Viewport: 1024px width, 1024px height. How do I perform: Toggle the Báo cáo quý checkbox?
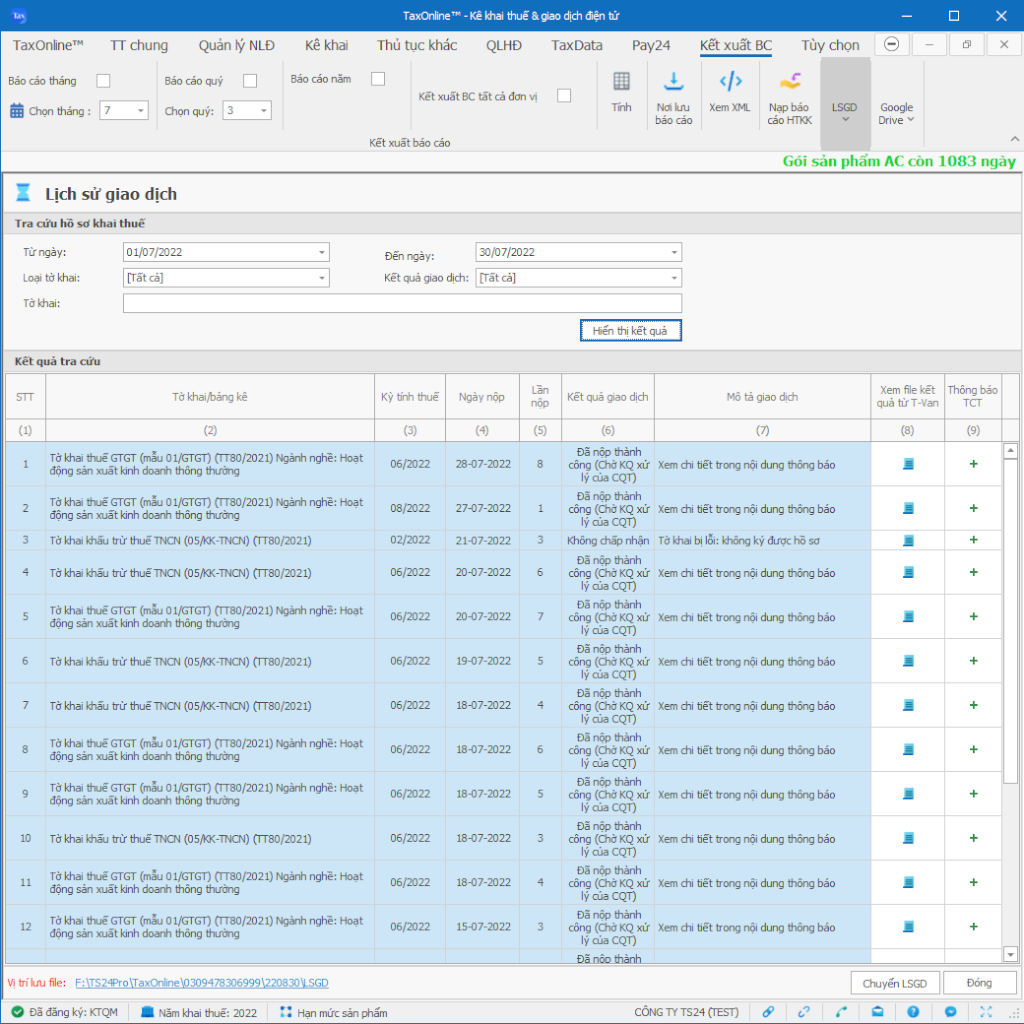pos(250,81)
